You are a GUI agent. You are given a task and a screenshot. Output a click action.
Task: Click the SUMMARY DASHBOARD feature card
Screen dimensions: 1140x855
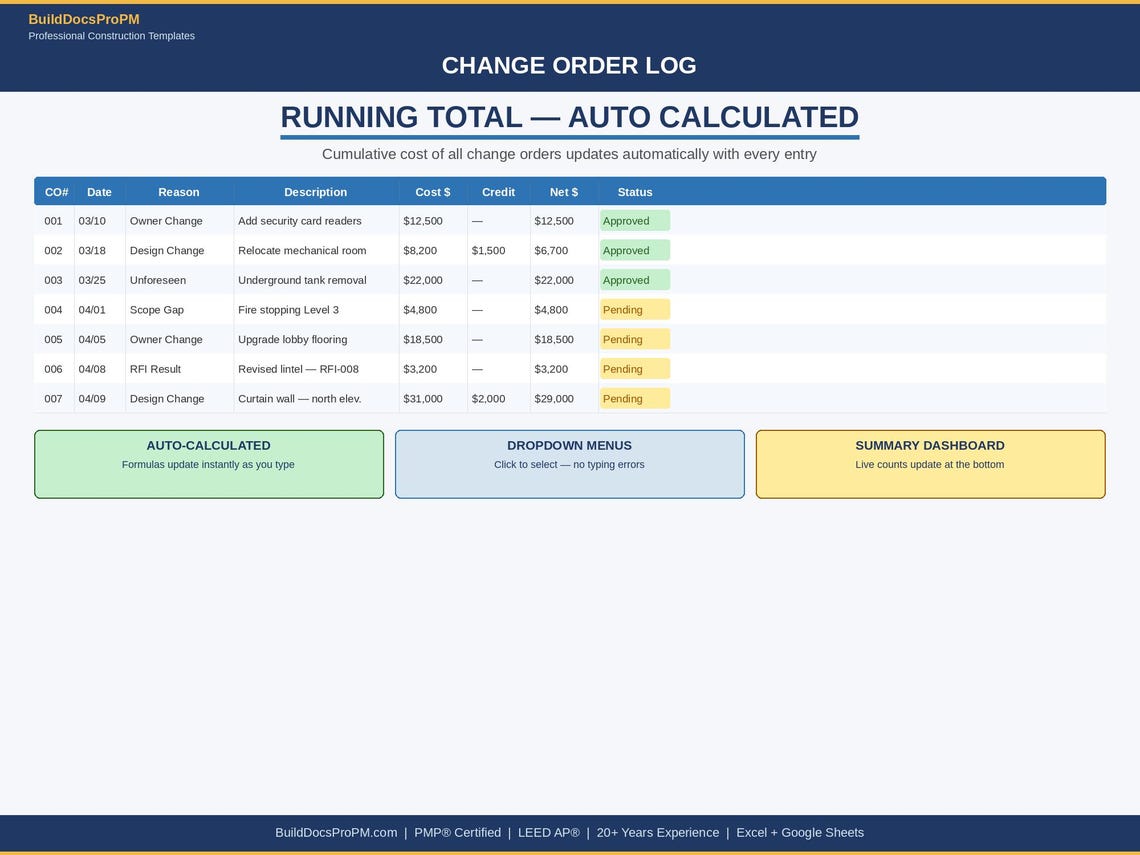pyautogui.click(x=931, y=464)
